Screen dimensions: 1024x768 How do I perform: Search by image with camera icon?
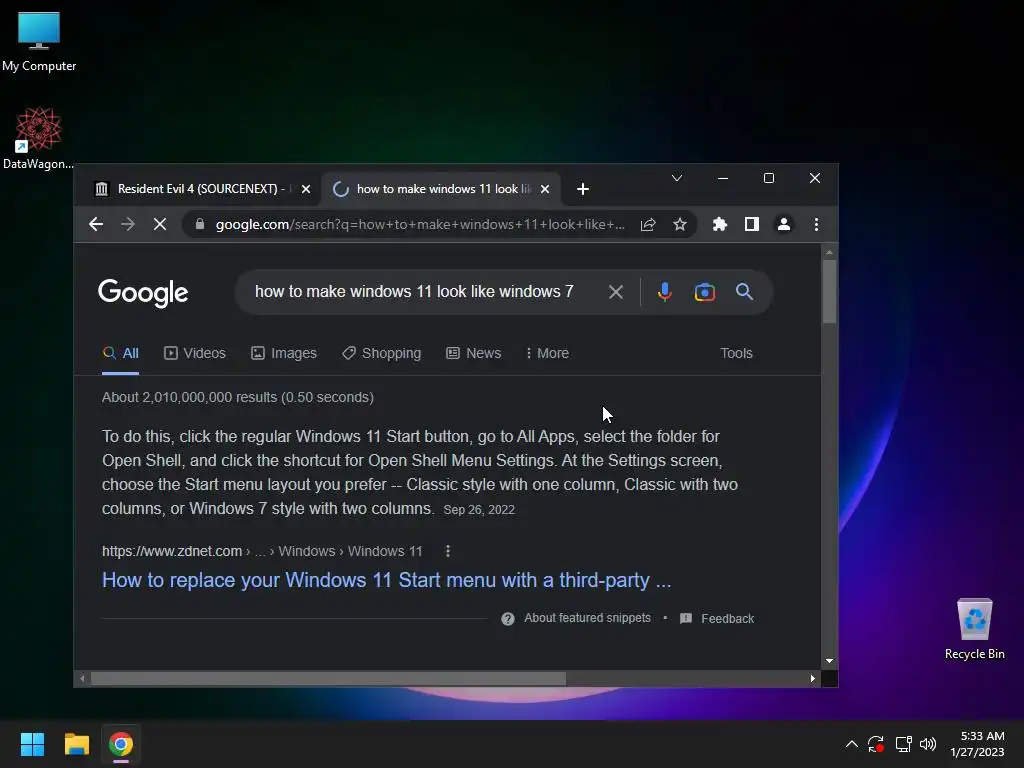[x=705, y=292]
